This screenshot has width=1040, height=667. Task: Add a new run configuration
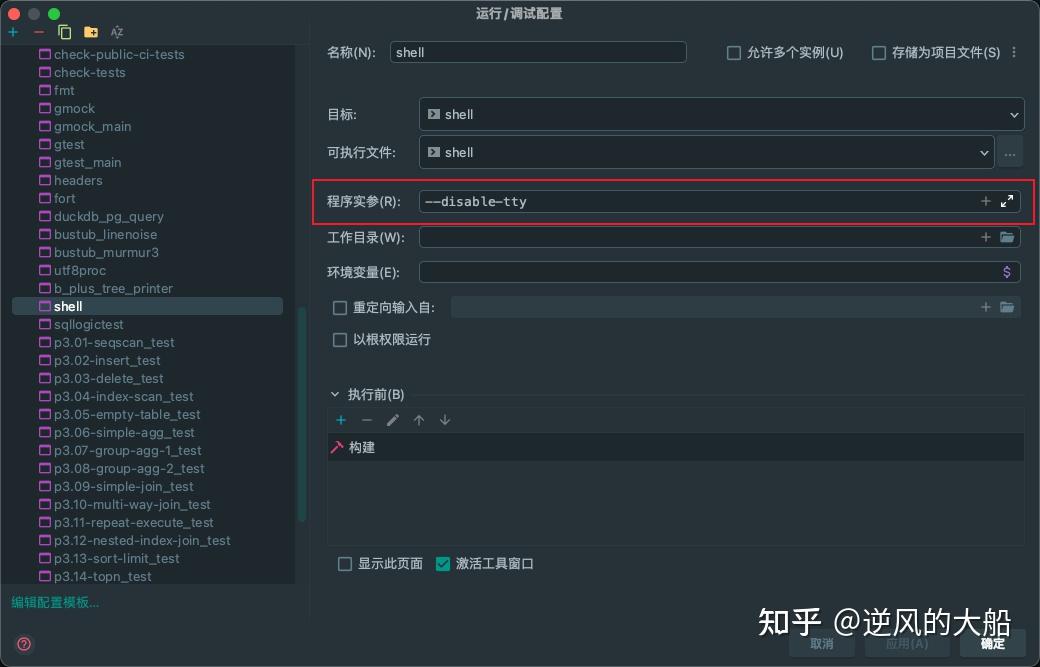click(13, 32)
